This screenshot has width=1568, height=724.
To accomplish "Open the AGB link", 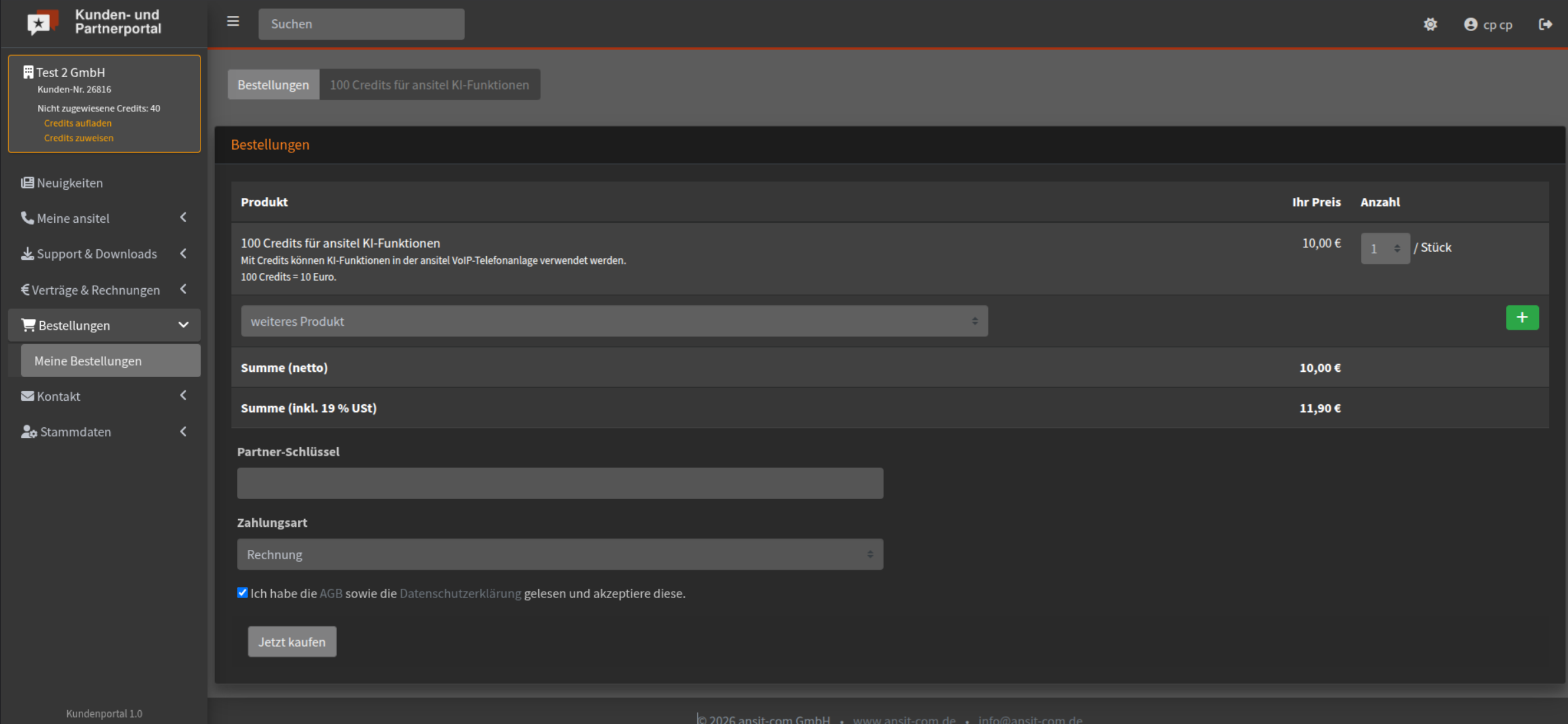I will point(331,593).
